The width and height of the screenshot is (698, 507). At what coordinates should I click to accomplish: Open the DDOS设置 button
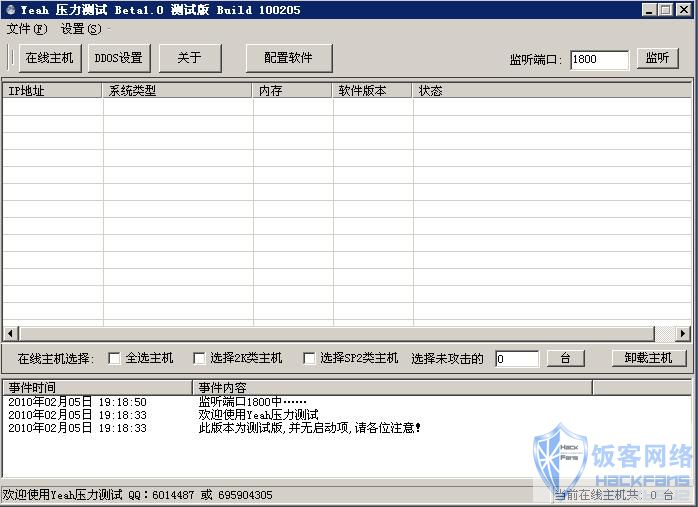tap(119, 58)
